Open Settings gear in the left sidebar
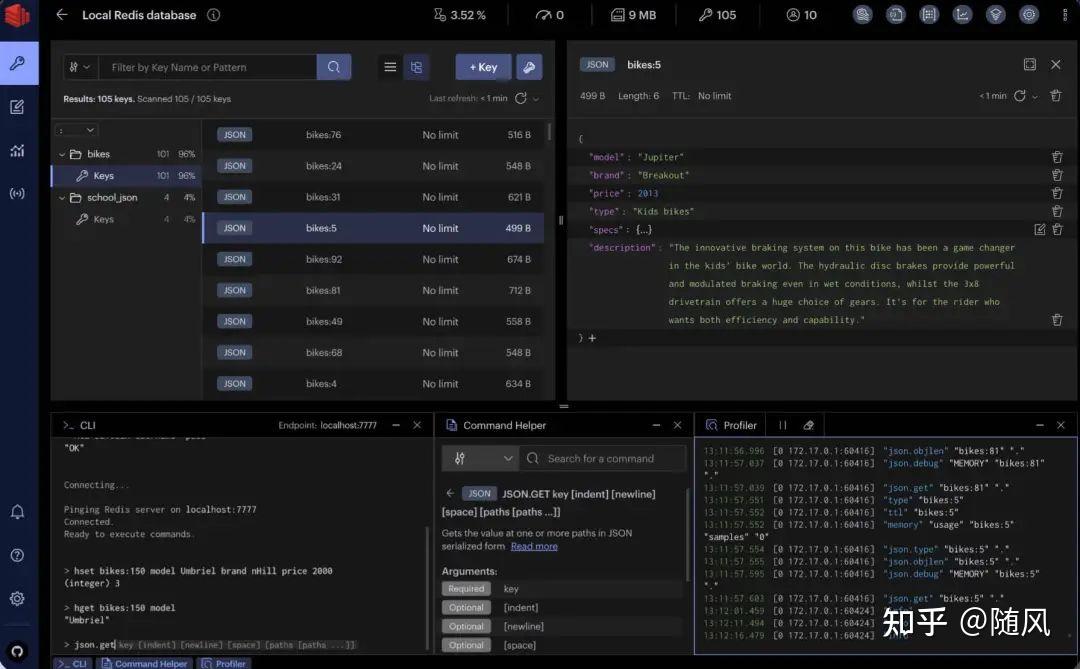This screenshot has height=669, width=1080. tap(17, 598)
